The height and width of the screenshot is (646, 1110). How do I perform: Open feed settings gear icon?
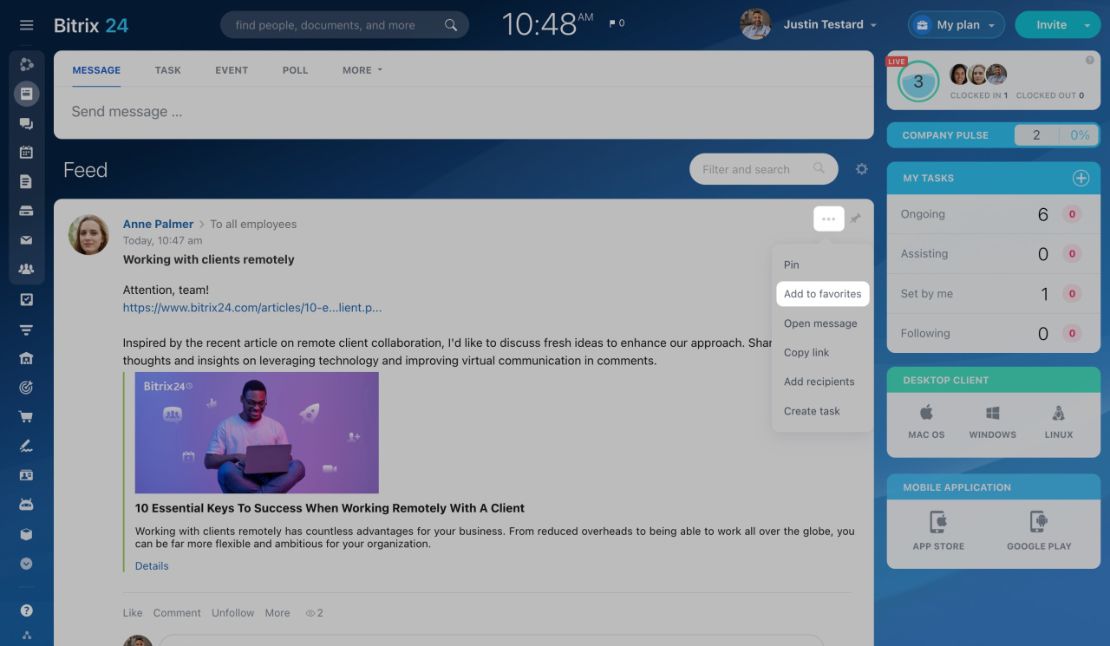862,169
